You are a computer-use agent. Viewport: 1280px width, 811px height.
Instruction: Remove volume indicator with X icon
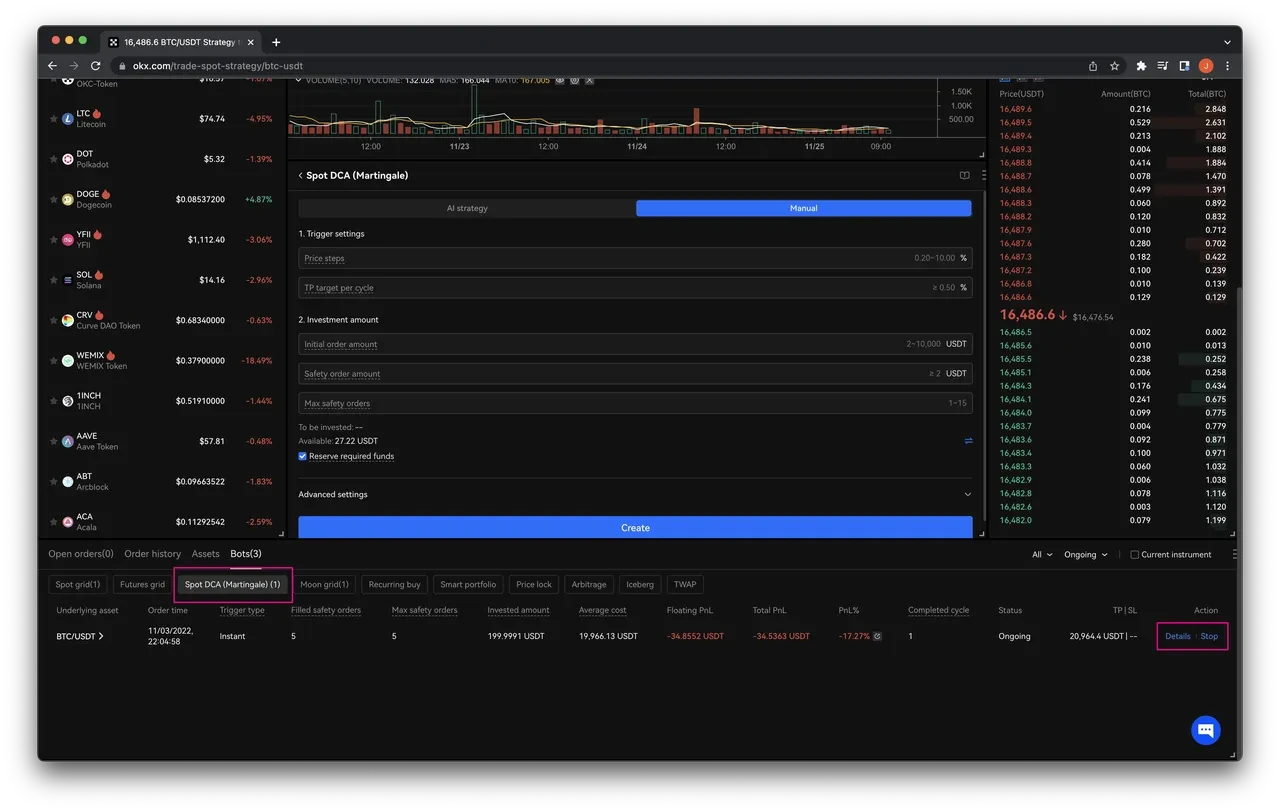589,80
